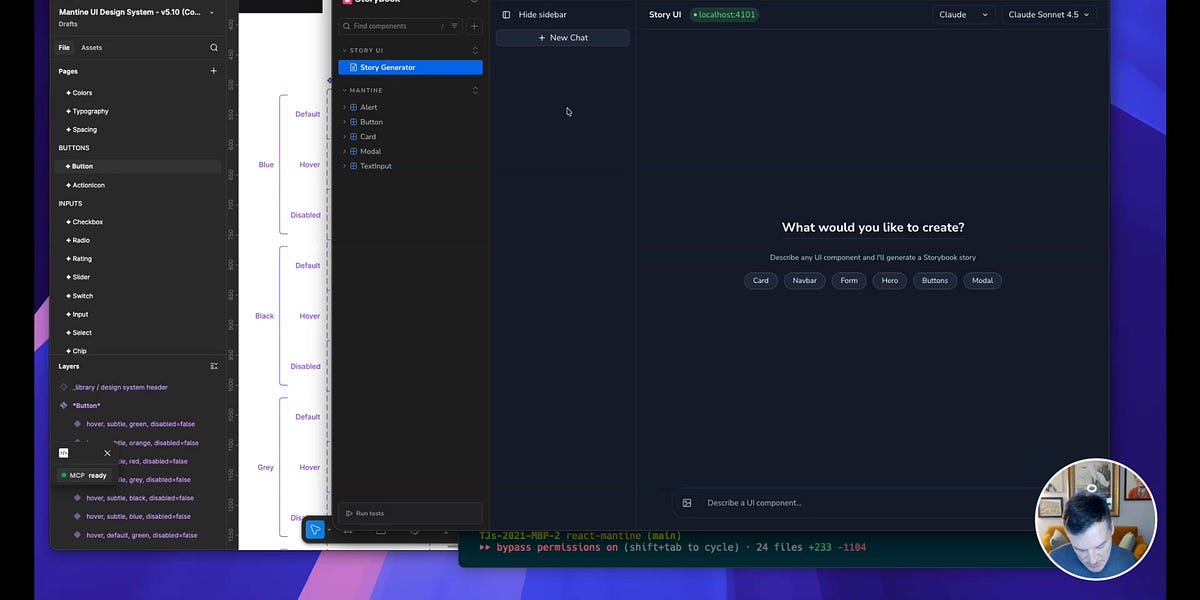Viewport: 1200px width, 600px height.
Task: Open the Claude Sonnet 4.5 model dropdown
Action: click(x=1049, y=15)
